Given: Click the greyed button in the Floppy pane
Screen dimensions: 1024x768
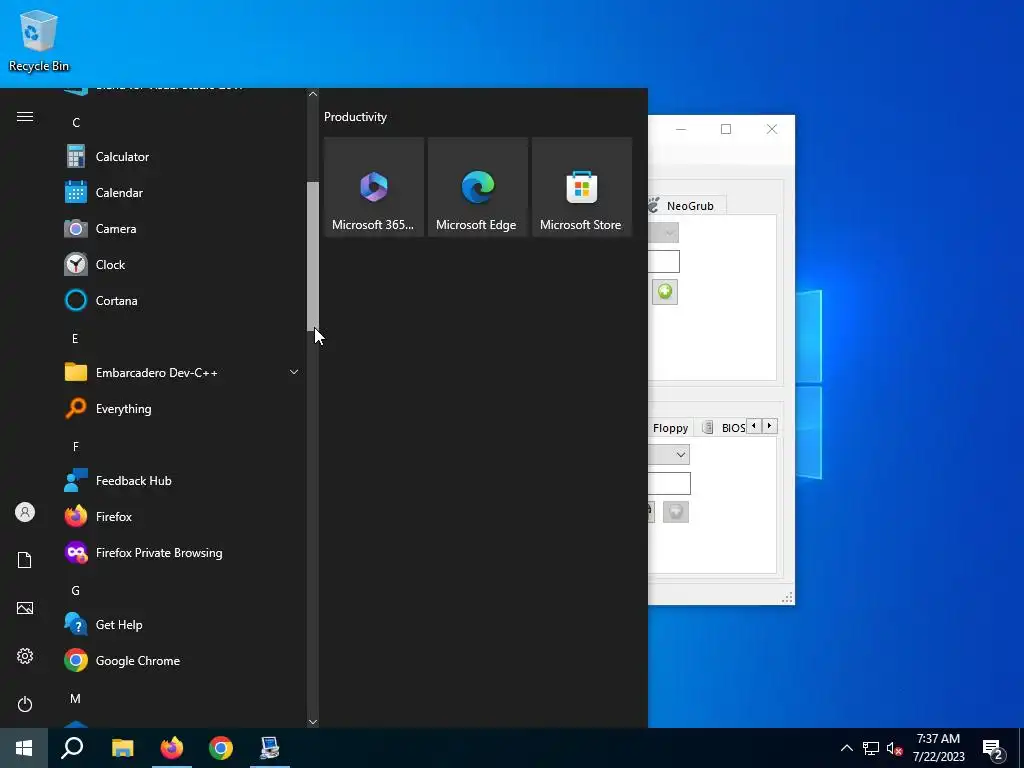Looking at the screenshot, I should pyautogui.click(x=676, y=511).
